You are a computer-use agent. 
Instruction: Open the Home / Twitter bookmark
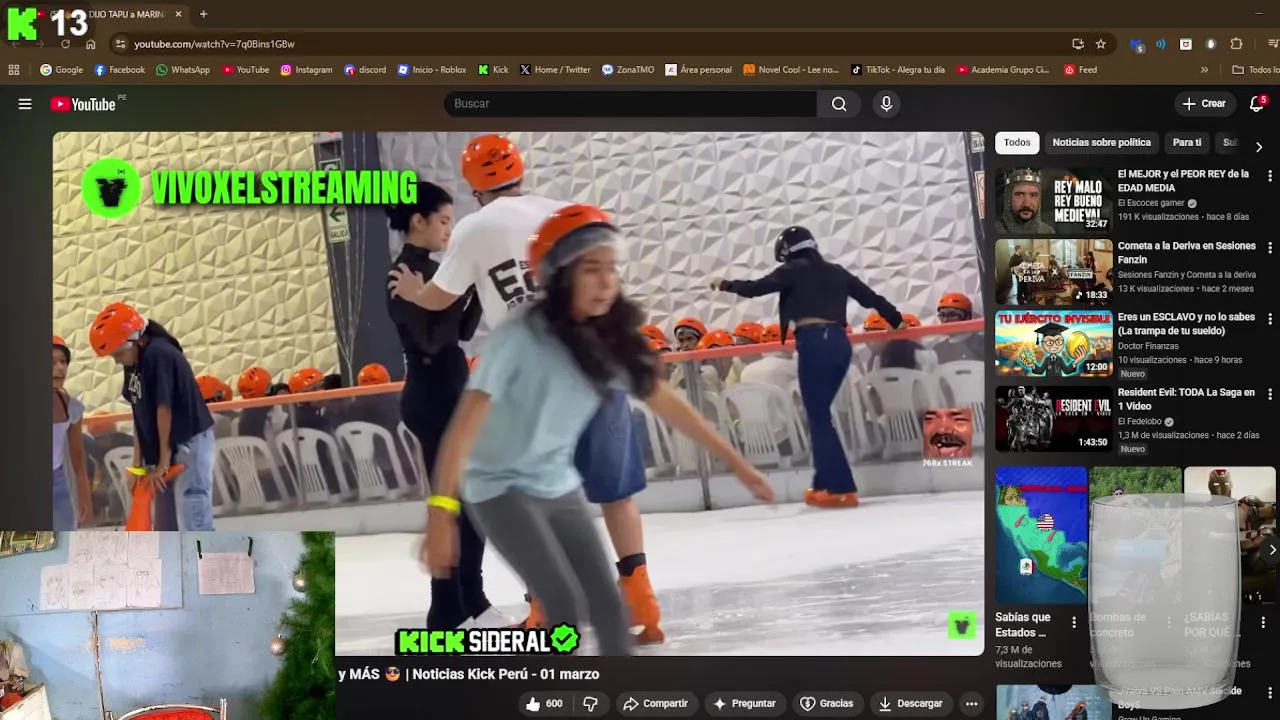tap(555, 70)
